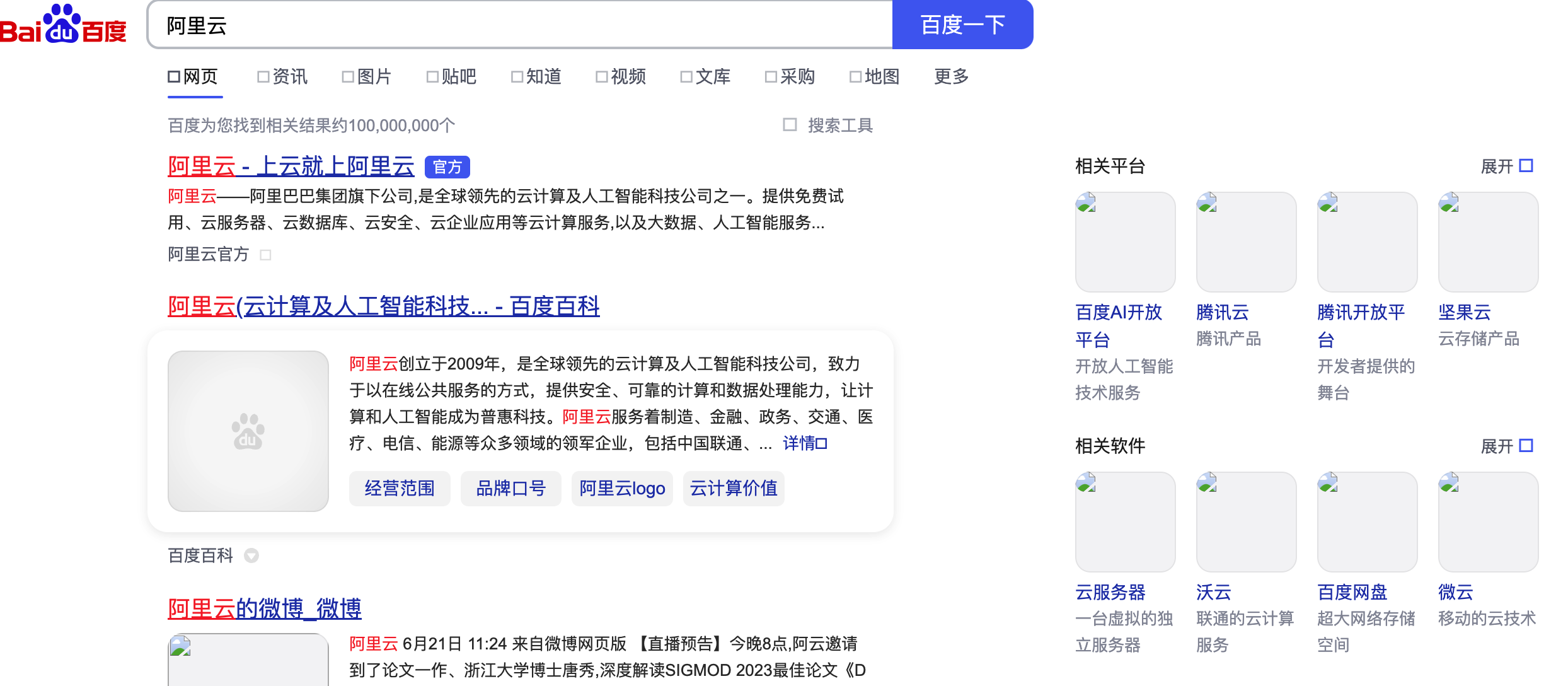Screen dimensions: 1568x686
Task: Open the 百度AI开放平台 link
Action: point(1119,326)
